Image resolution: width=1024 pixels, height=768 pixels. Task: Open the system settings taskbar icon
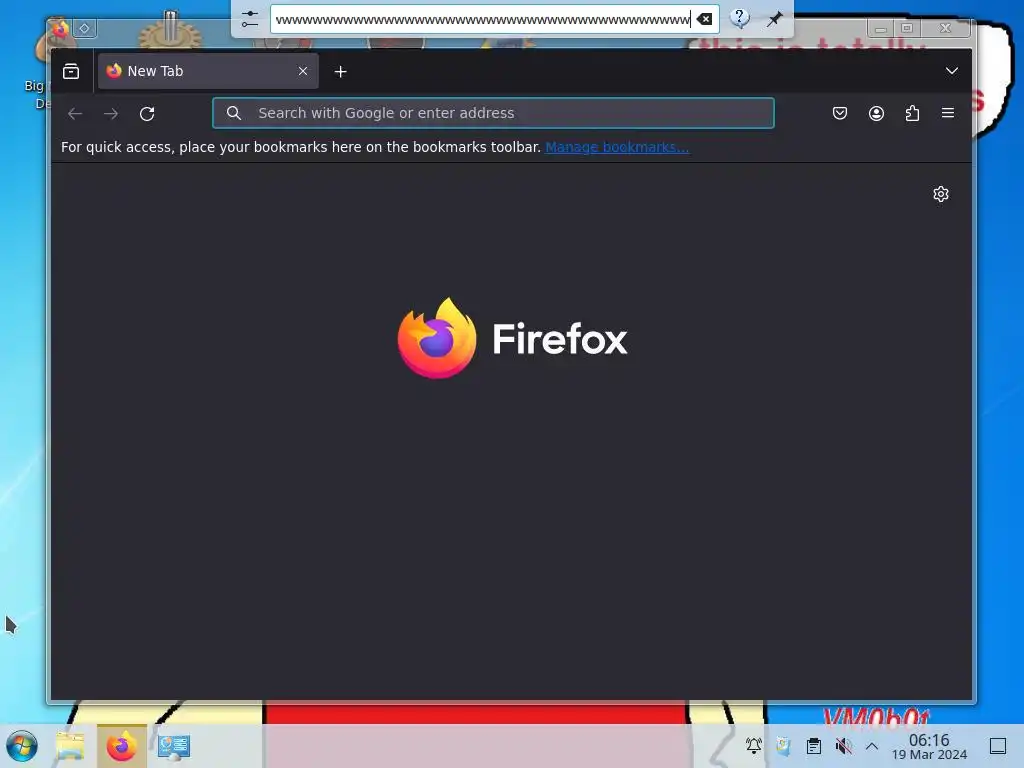point(173,746)
